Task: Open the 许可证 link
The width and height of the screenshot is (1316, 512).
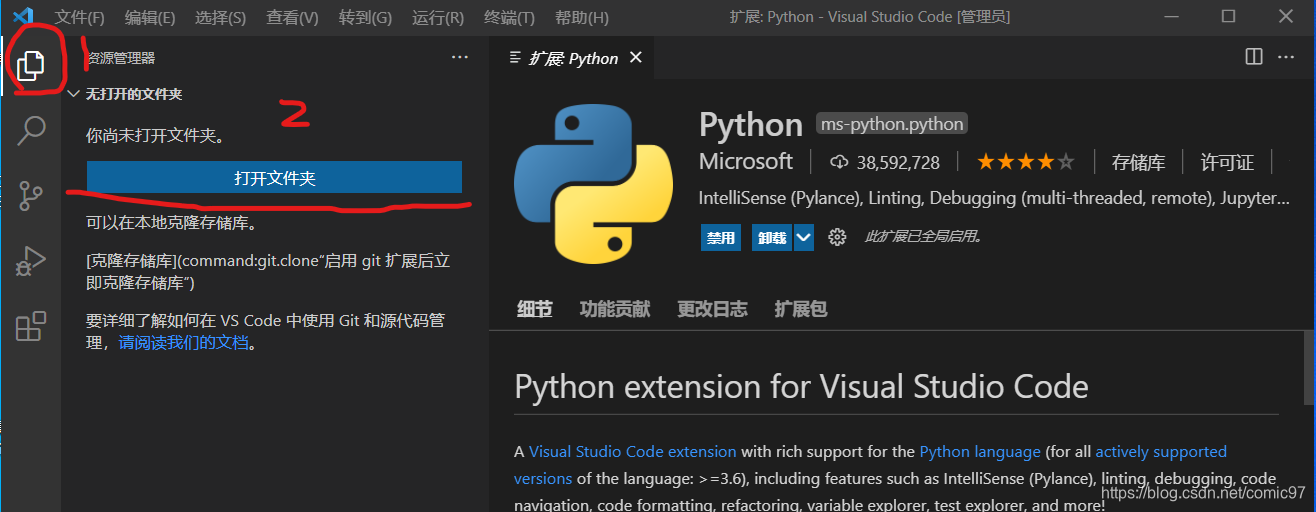Action: [x=1227, y=162]
